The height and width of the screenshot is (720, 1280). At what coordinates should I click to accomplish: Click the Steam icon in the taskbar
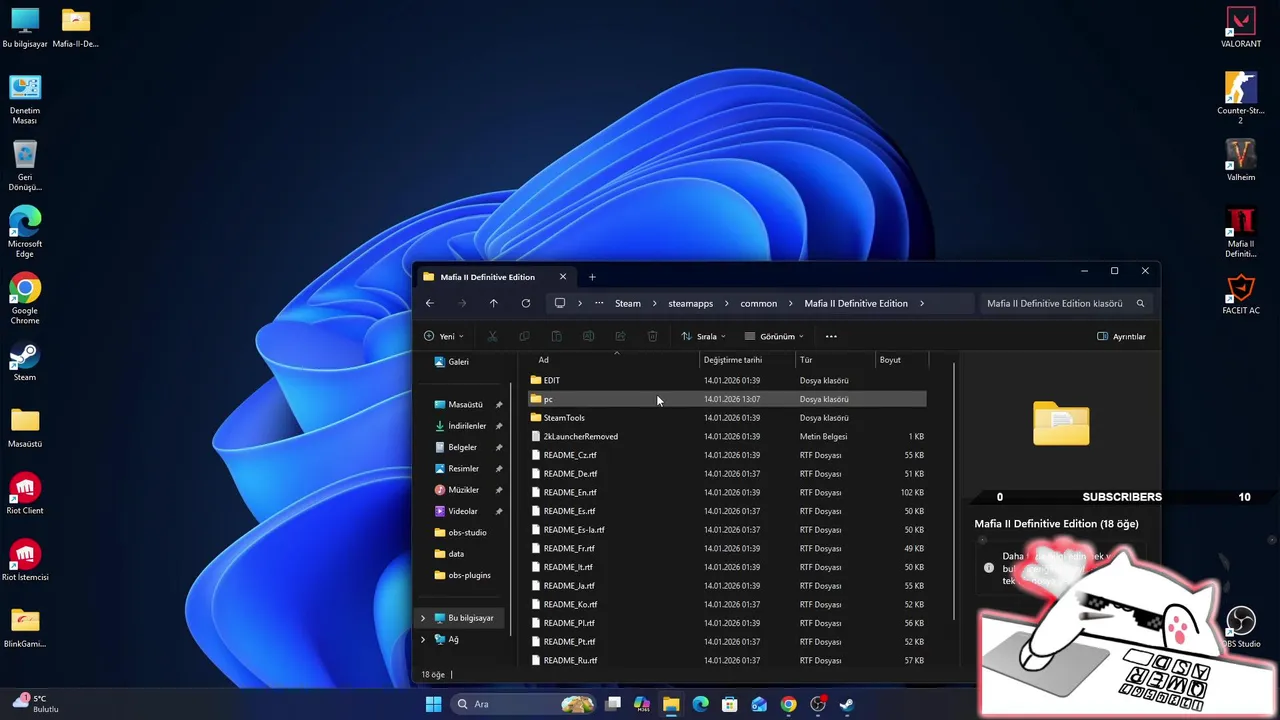[x=846, y=704]
